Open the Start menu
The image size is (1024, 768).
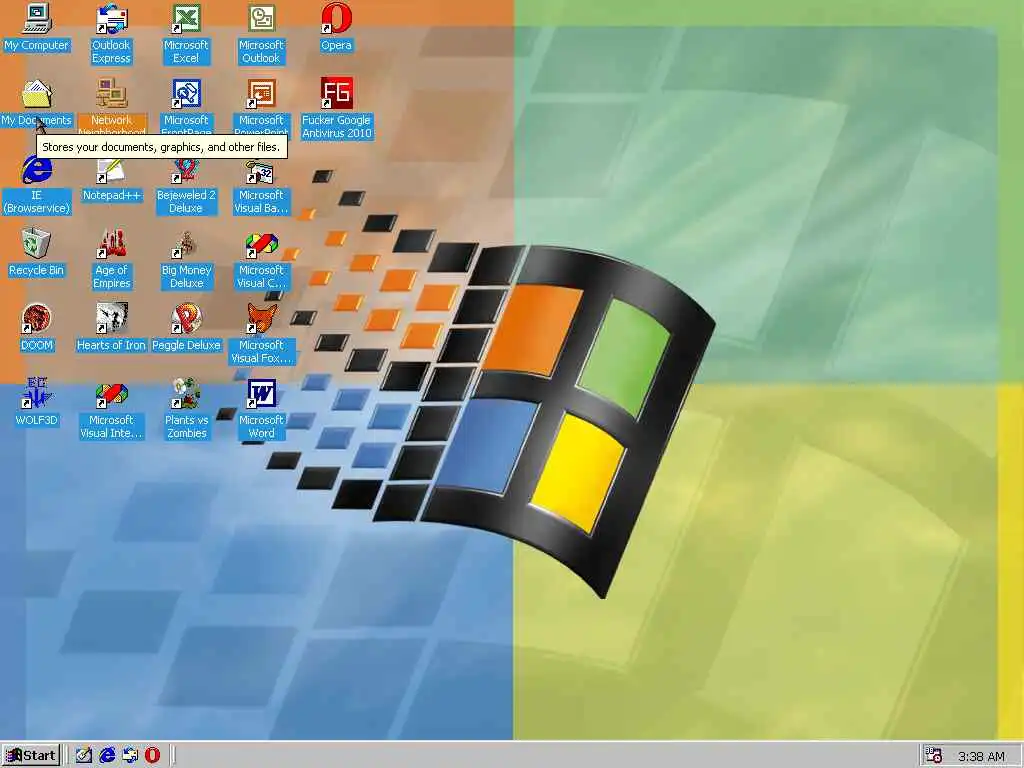click(31, 756)
